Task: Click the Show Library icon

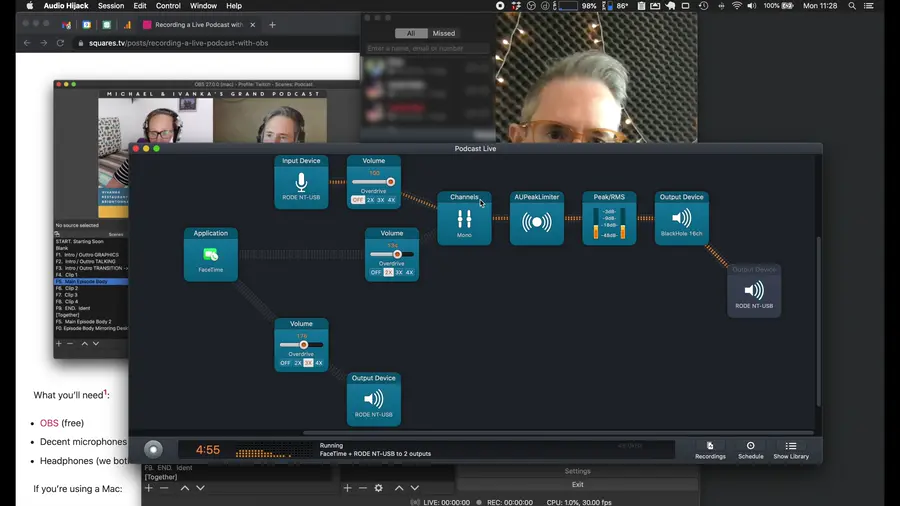Action: tap(791, 446)
